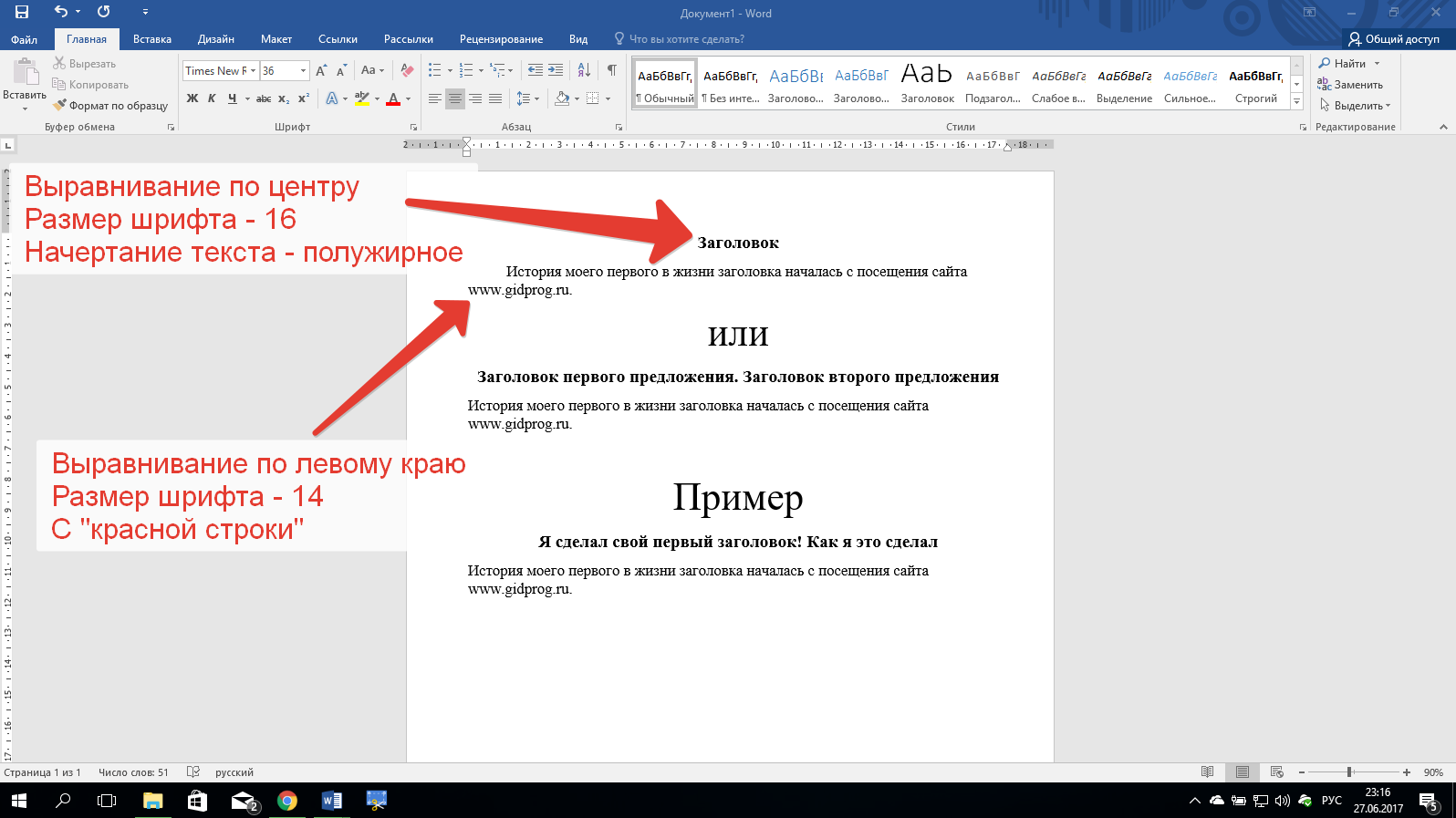
Task: Show paragraph marks with pilcrow button
Action: (612, 70)
